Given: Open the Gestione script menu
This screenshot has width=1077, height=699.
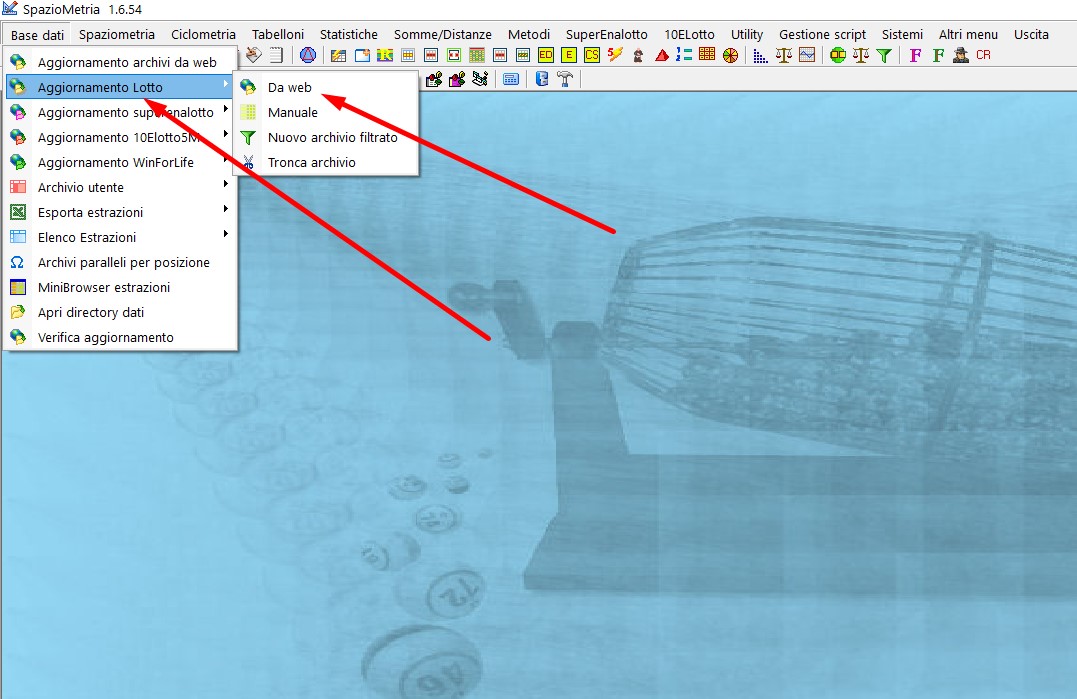Looking at the screenshot, I should pyautogui.click(x=822, y=34).
